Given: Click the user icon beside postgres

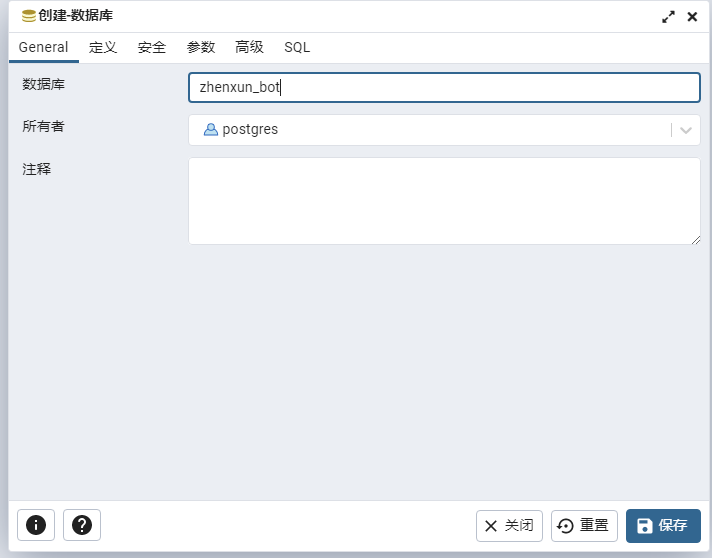Looking at the screenshot, I should 211,129.
